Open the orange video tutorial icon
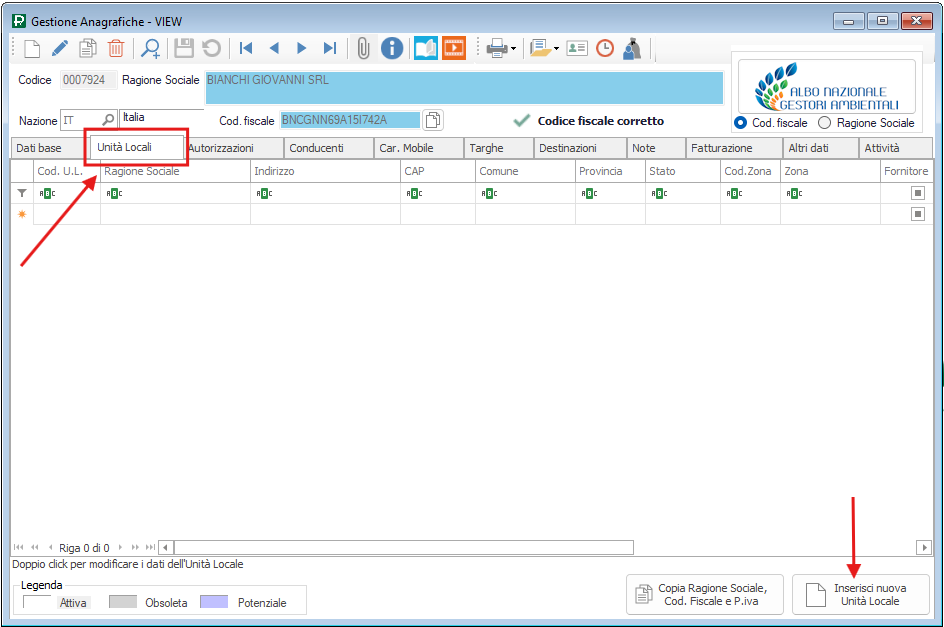The width and height of the screenshot is (944, 627). (454, 48)
